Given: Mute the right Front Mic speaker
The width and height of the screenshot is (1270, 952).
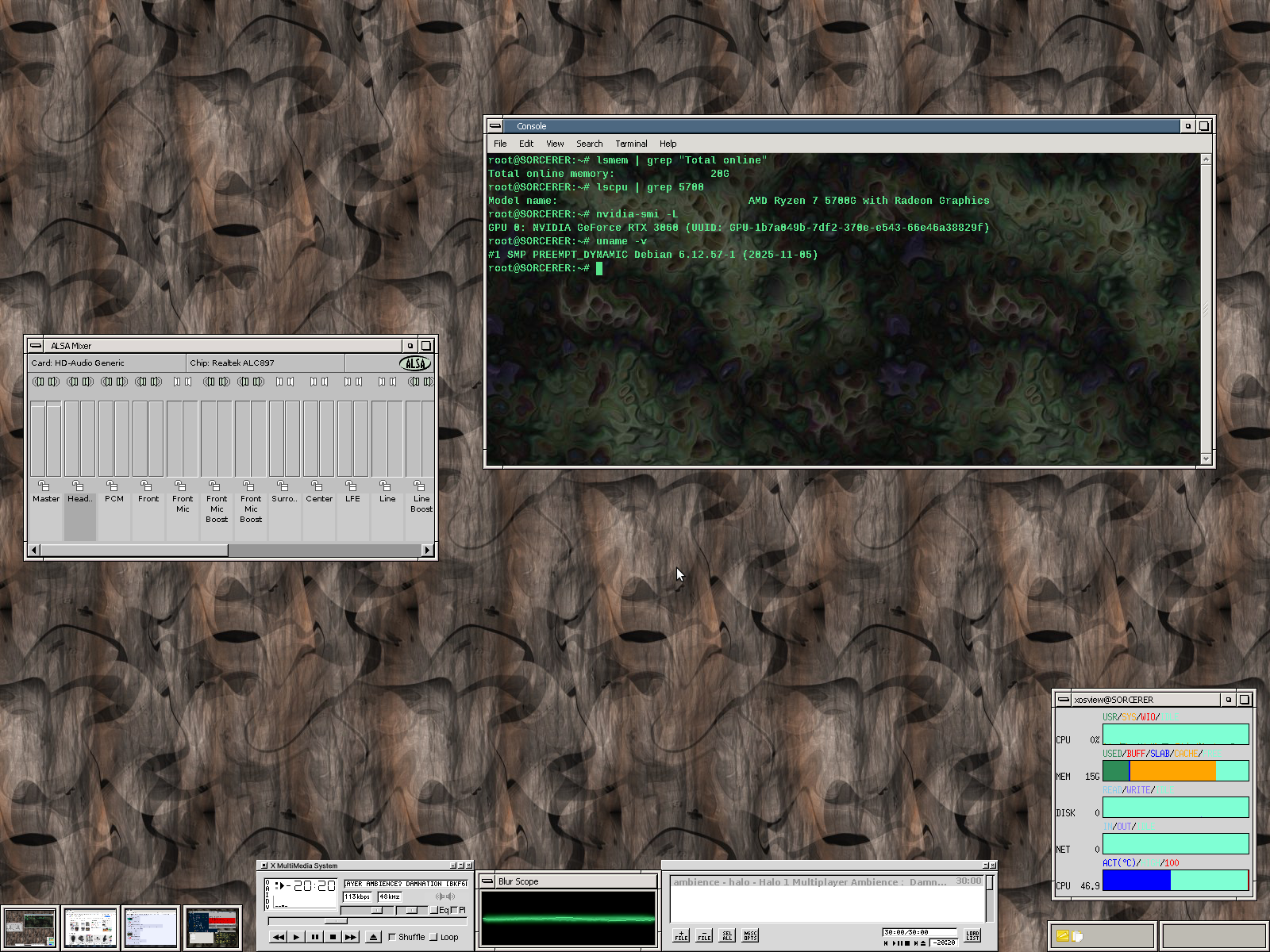Looking at the screenshot, I should click(188, 382).
